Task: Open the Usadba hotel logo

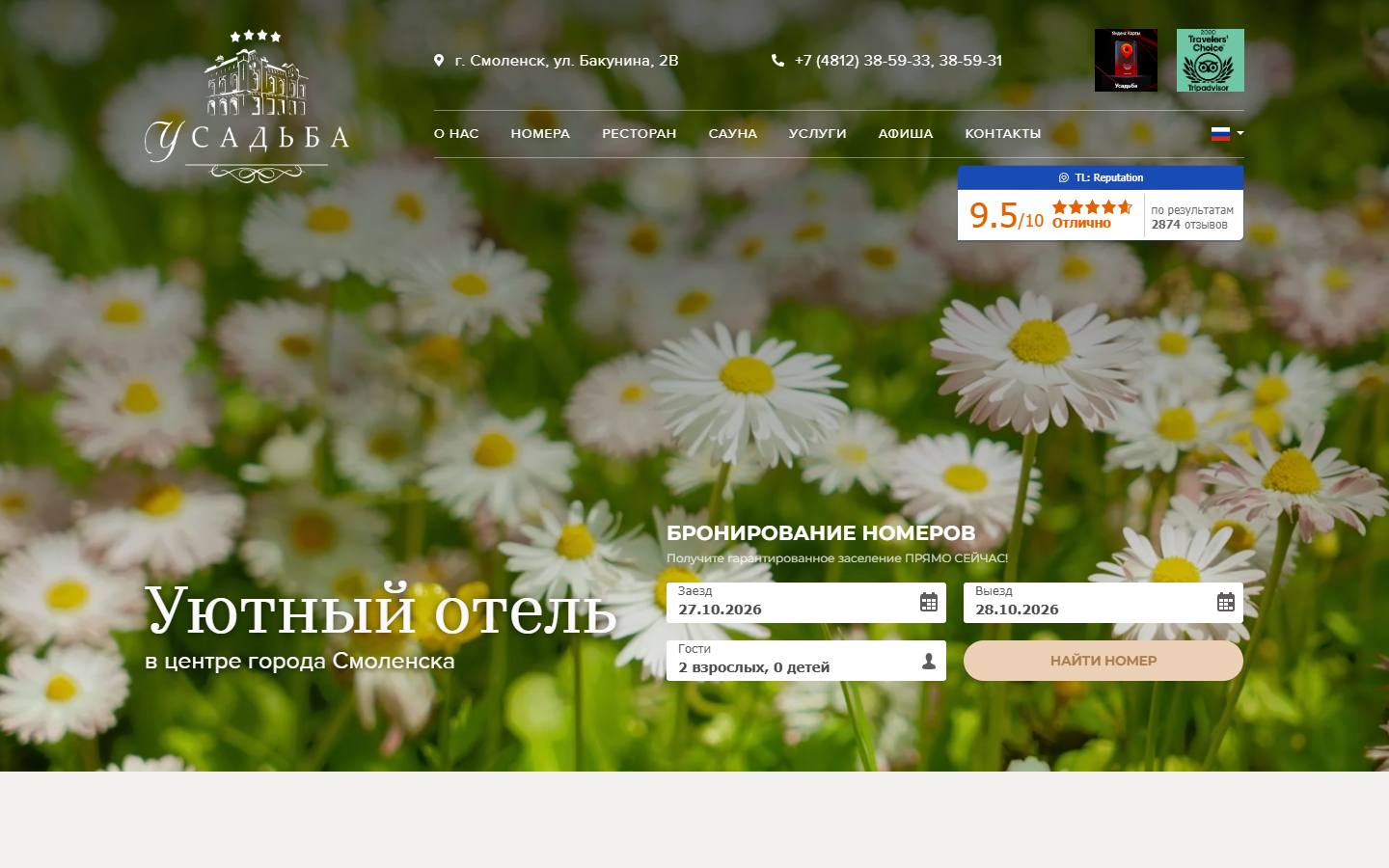Action: (x=247, y=105)
